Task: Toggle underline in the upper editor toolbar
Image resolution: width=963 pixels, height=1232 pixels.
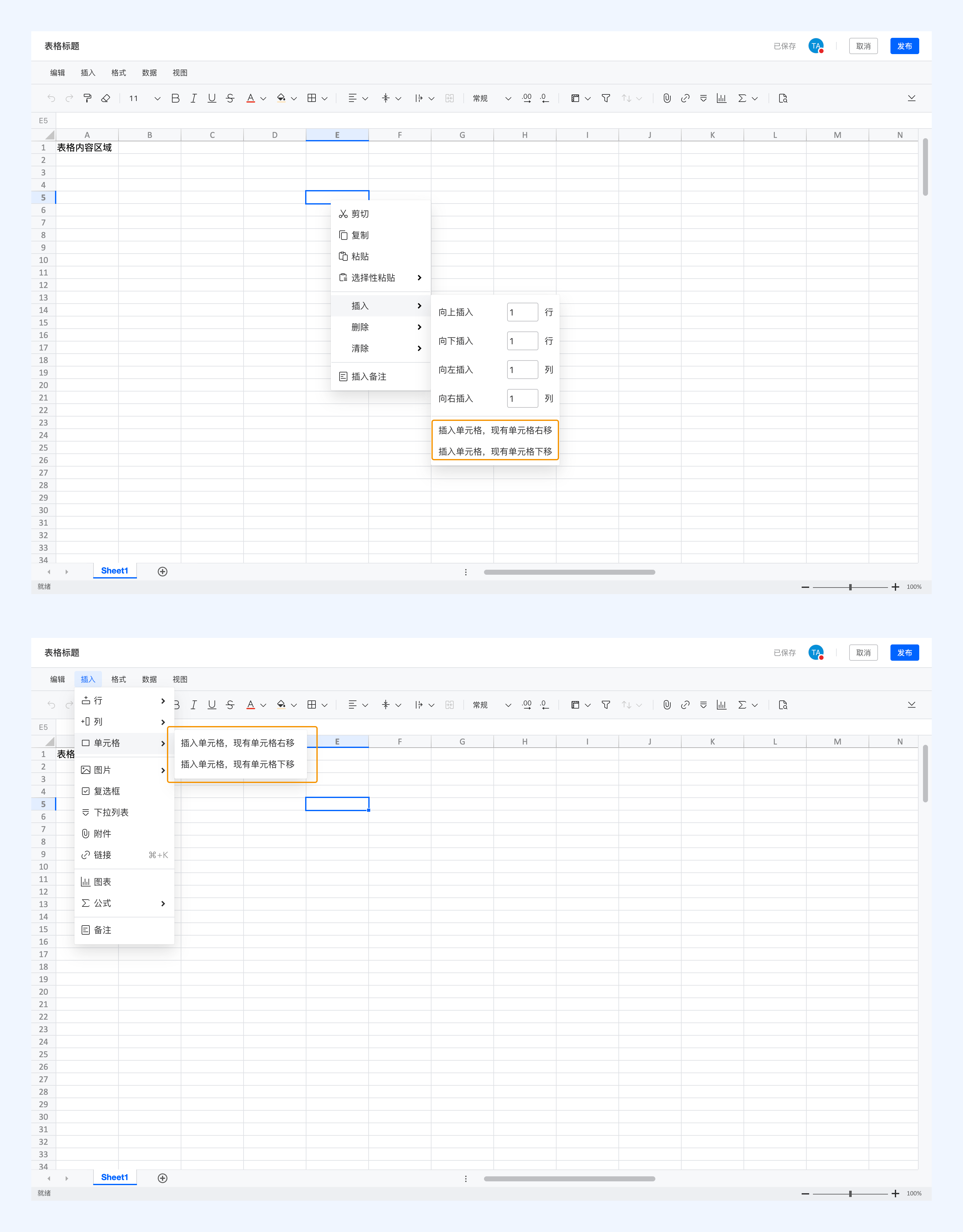Action: [212, 98]
